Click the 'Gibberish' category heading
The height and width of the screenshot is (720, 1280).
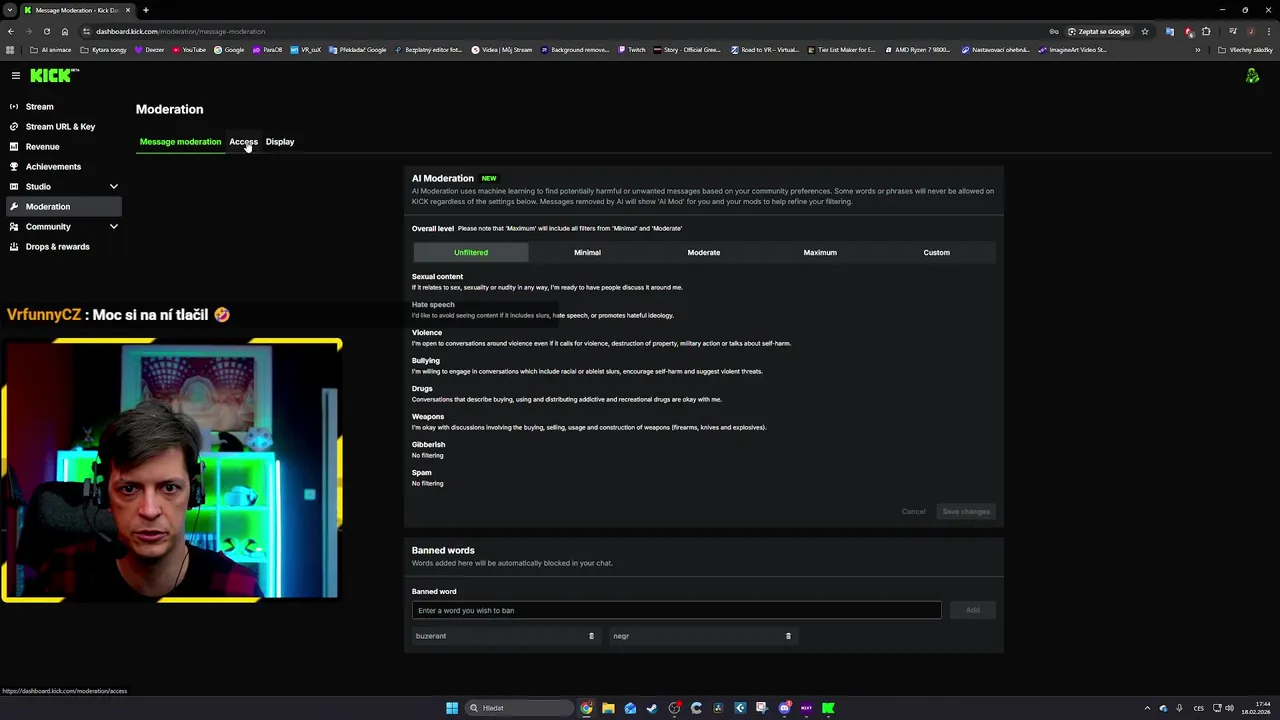[x=428, y=444]
